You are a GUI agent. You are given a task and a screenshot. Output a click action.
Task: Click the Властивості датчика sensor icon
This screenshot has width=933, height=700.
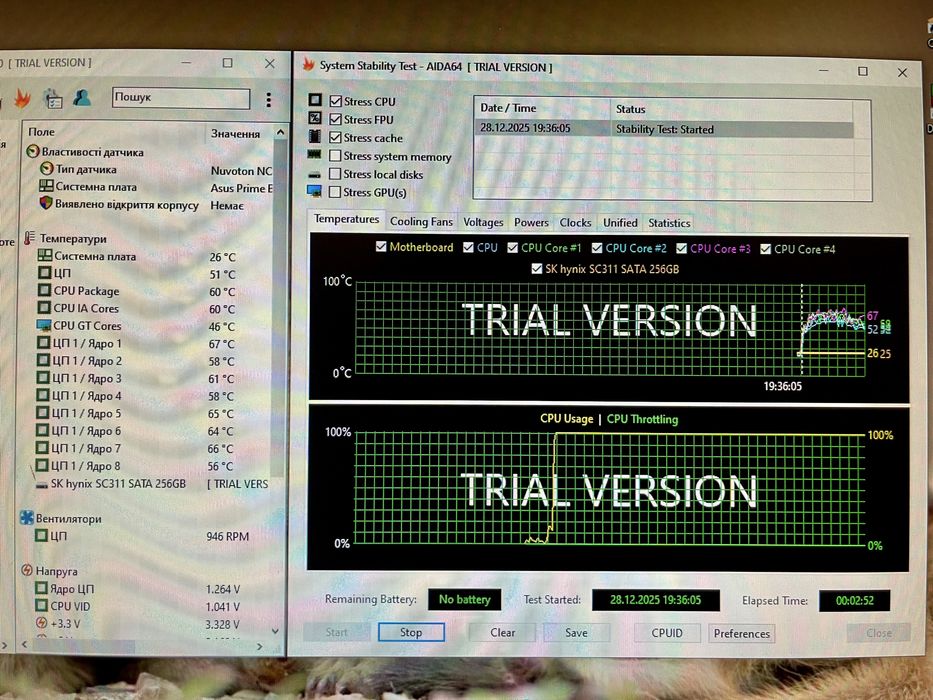33,151
